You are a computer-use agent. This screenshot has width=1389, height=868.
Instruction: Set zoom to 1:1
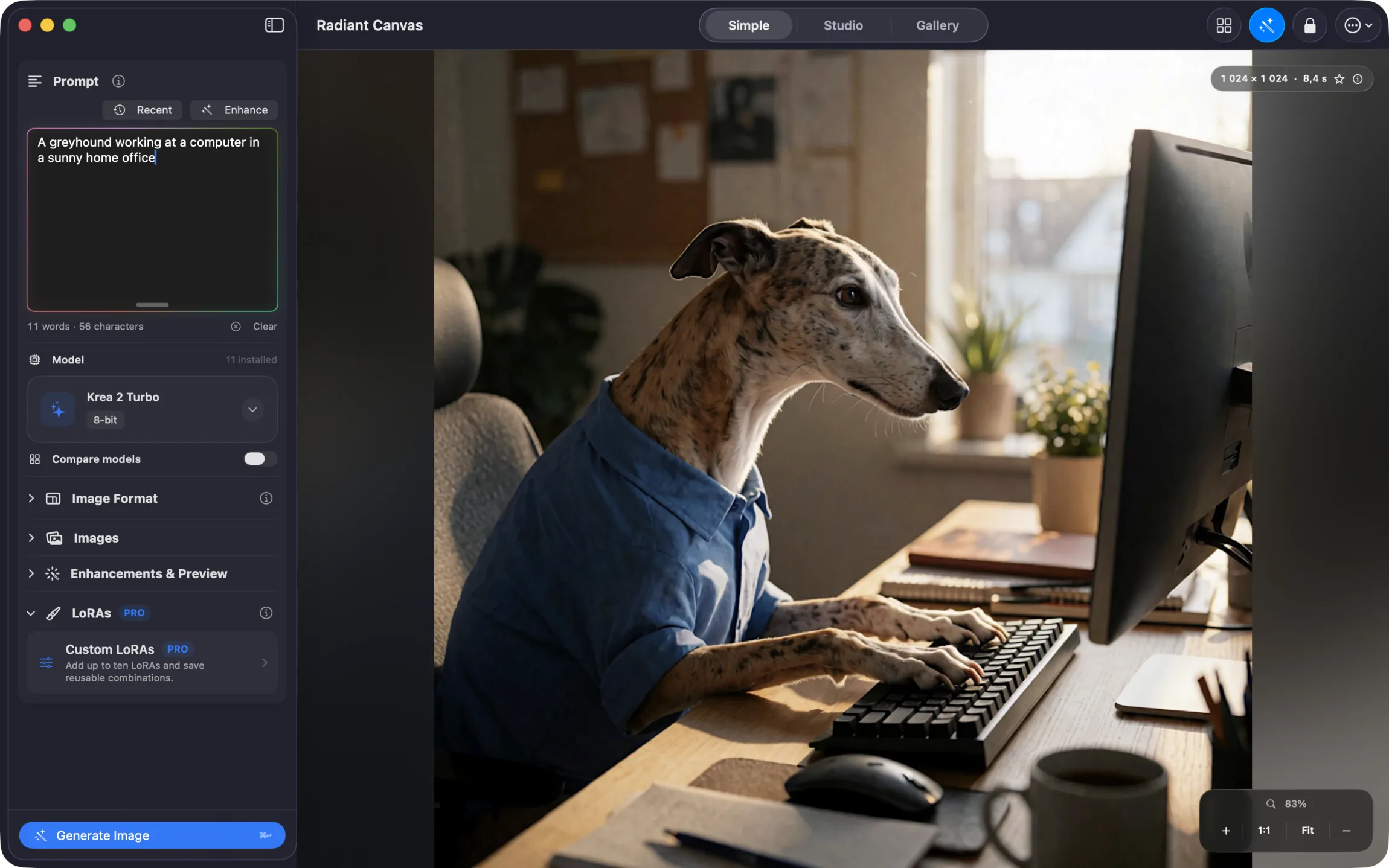click(1263, 831)
